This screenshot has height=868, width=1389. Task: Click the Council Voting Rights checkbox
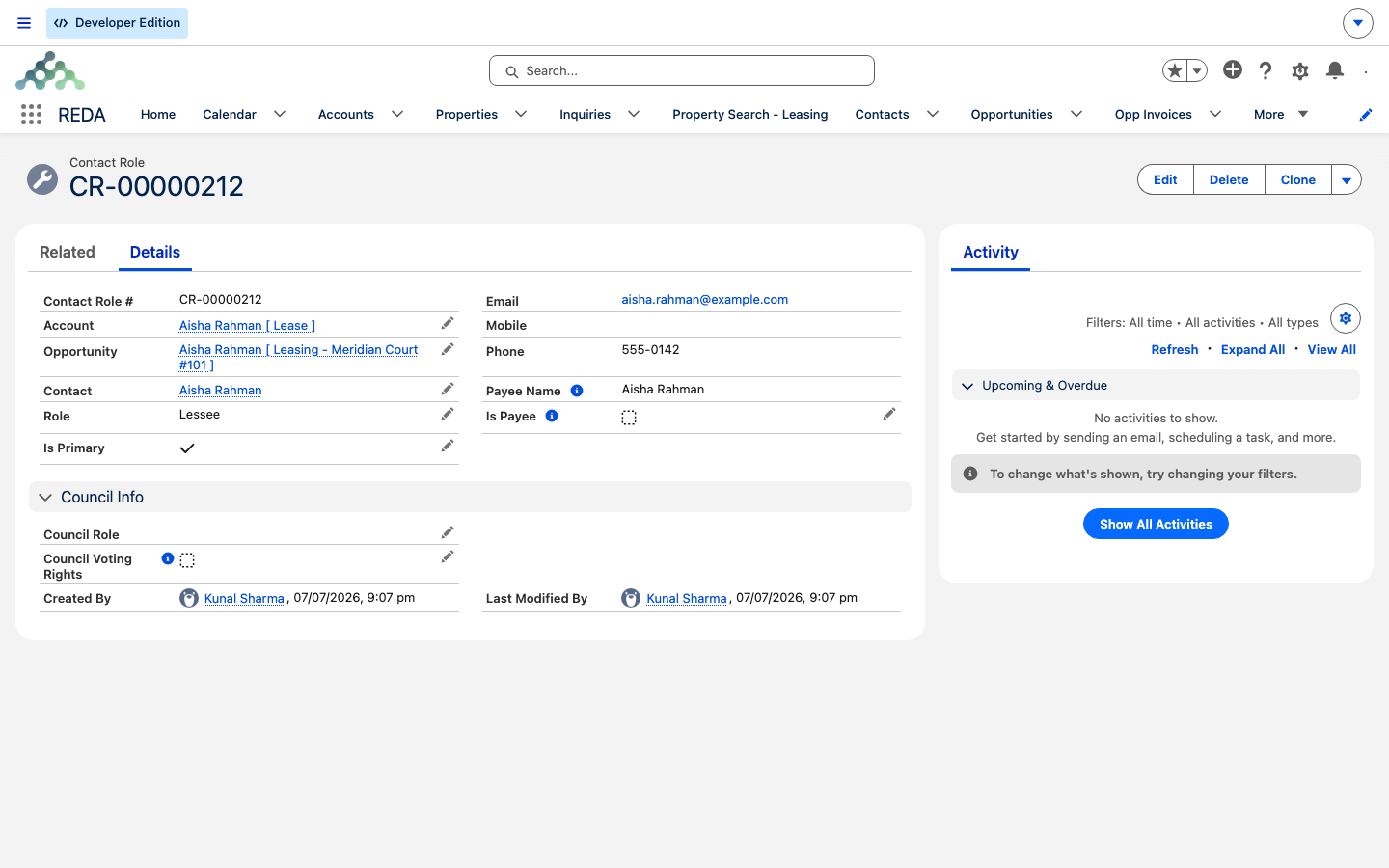pos(187,560)
